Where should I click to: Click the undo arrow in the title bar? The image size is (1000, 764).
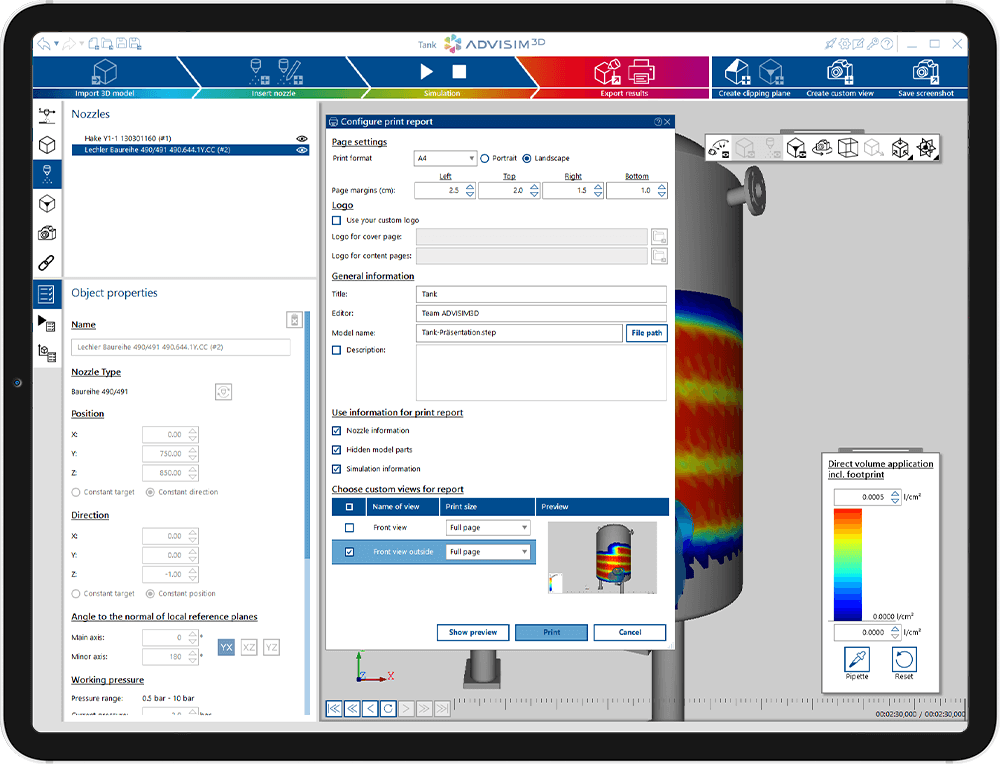(x=43, y=44)
